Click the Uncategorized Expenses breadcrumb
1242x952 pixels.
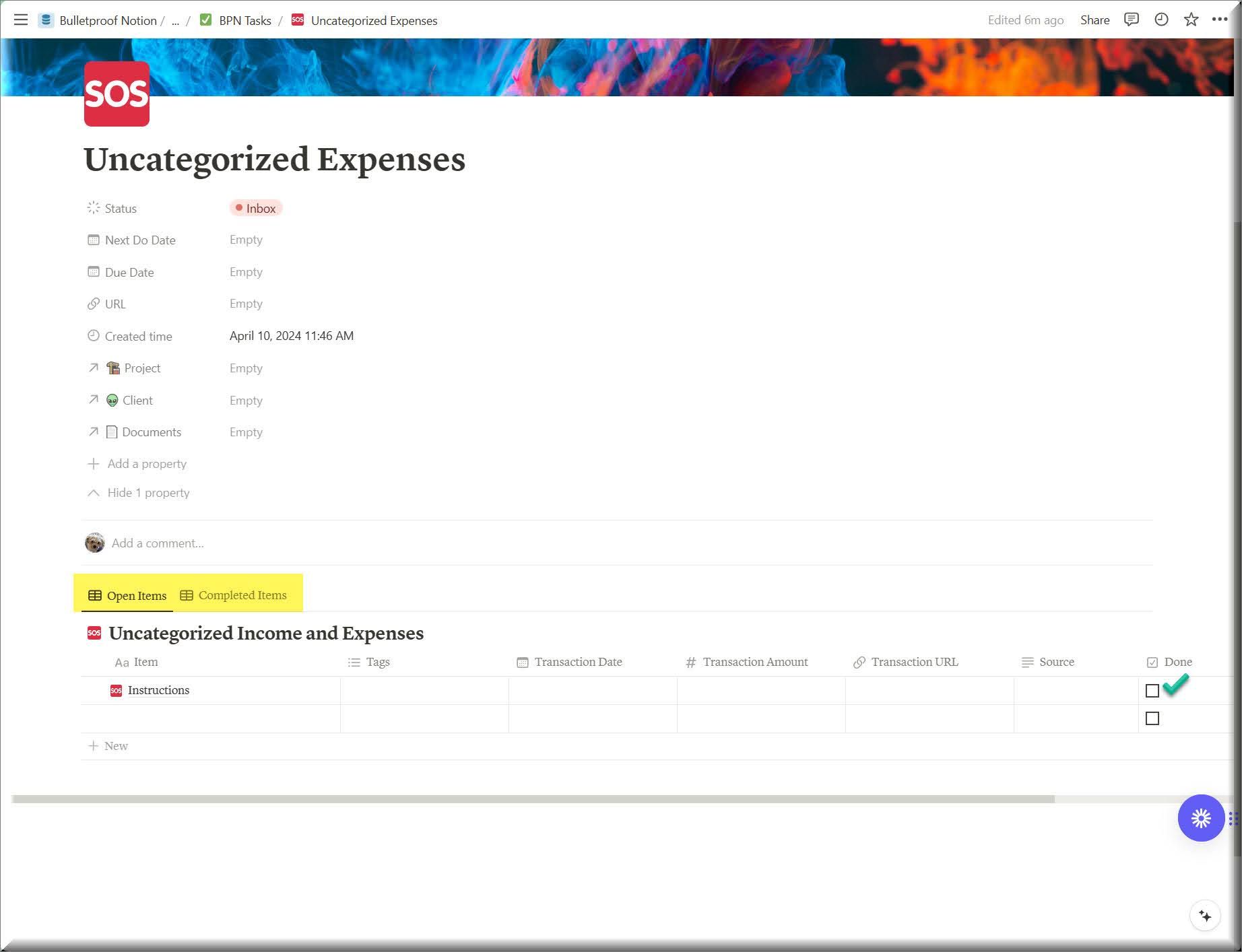[364, 20]
